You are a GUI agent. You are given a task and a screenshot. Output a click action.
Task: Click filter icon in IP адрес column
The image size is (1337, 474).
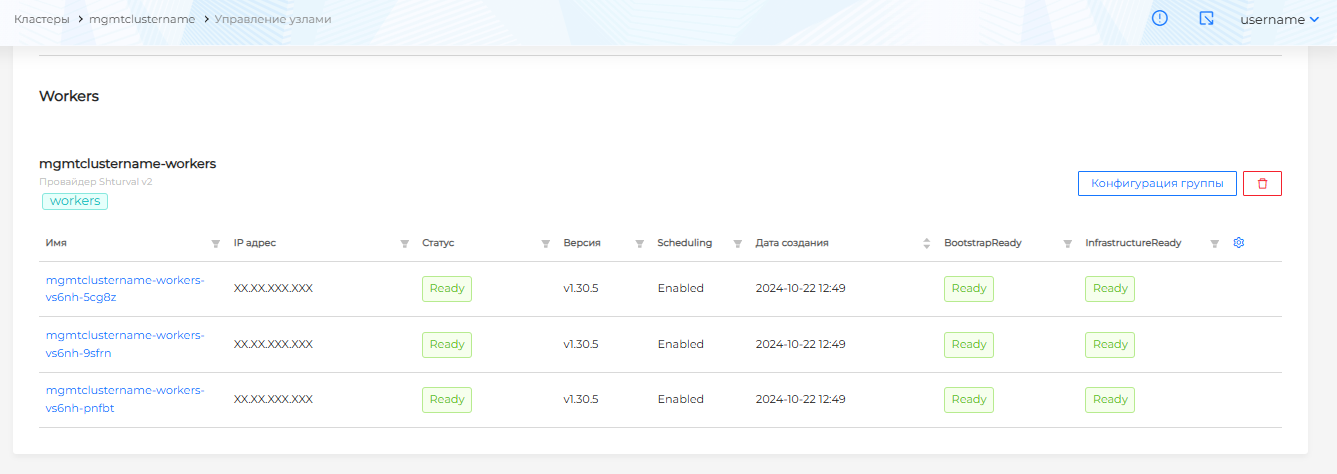[405, 243]
